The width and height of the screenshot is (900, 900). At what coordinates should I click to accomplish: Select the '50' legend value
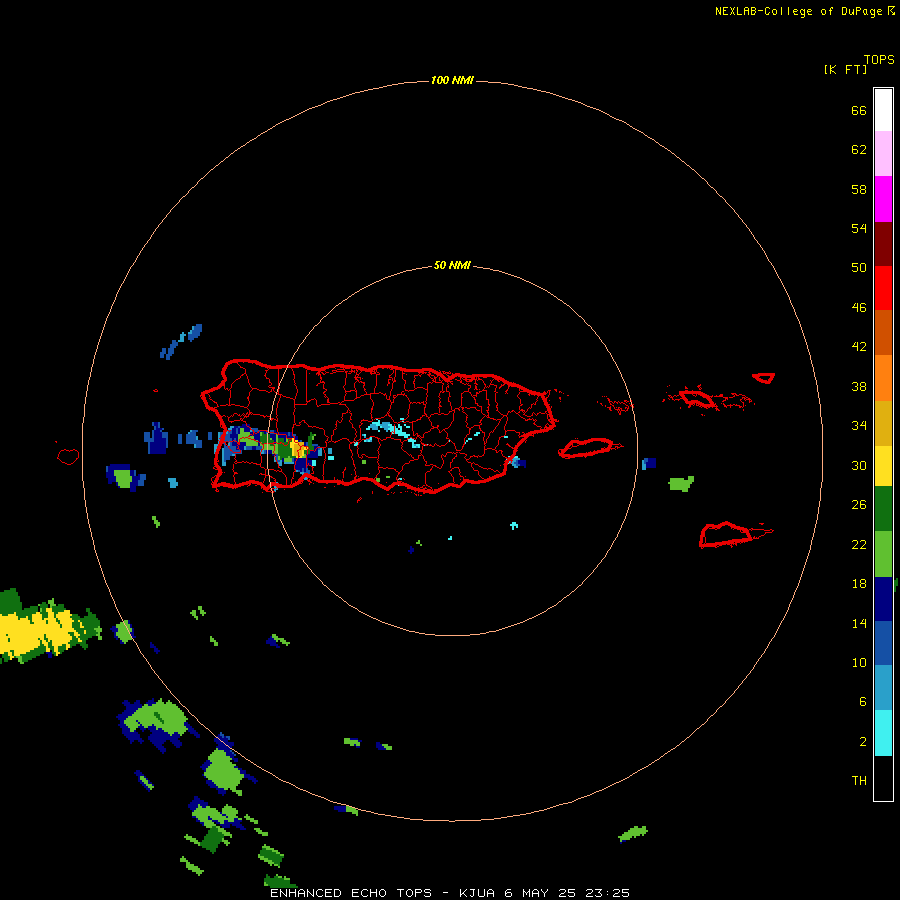click(x=859, y=267)
